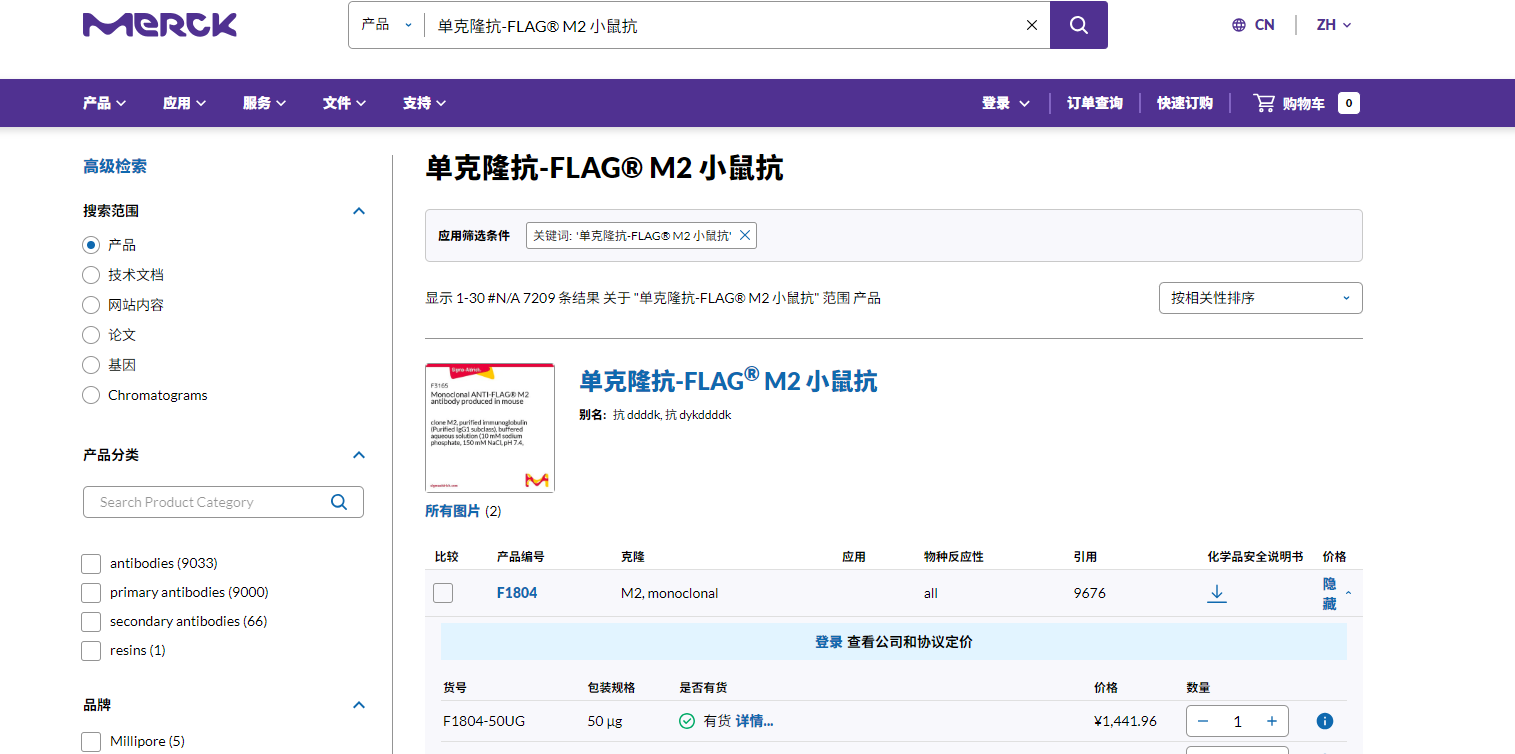Viewport: 1515px width, 754px height.
Task: Check the antibodies (9033) checkbox
Action: point(91,563)
